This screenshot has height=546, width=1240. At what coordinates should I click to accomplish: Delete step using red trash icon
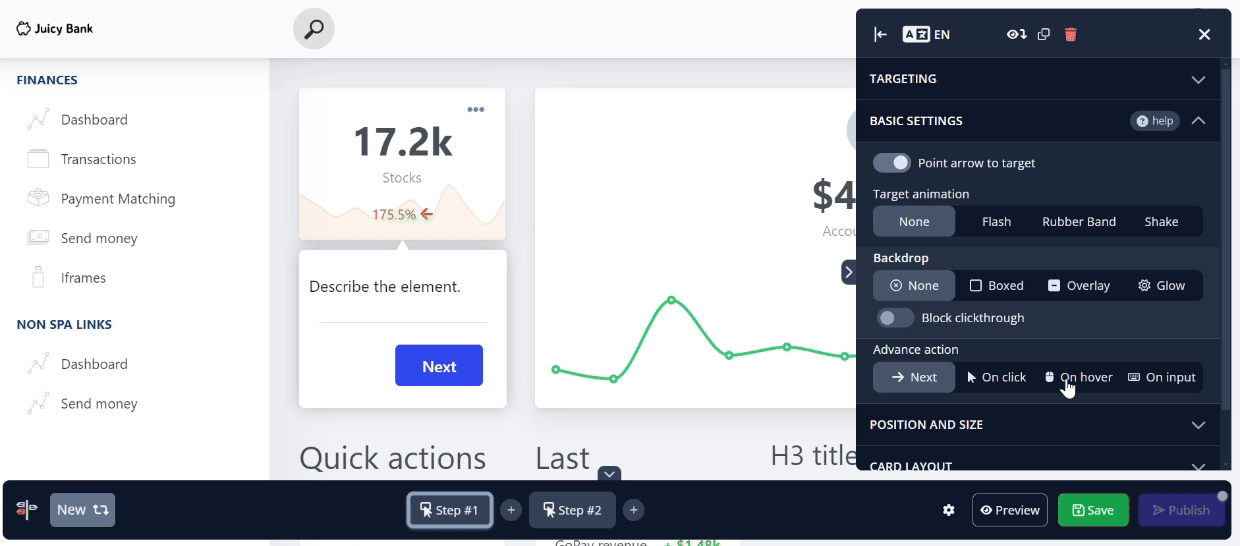point(1070,34)
